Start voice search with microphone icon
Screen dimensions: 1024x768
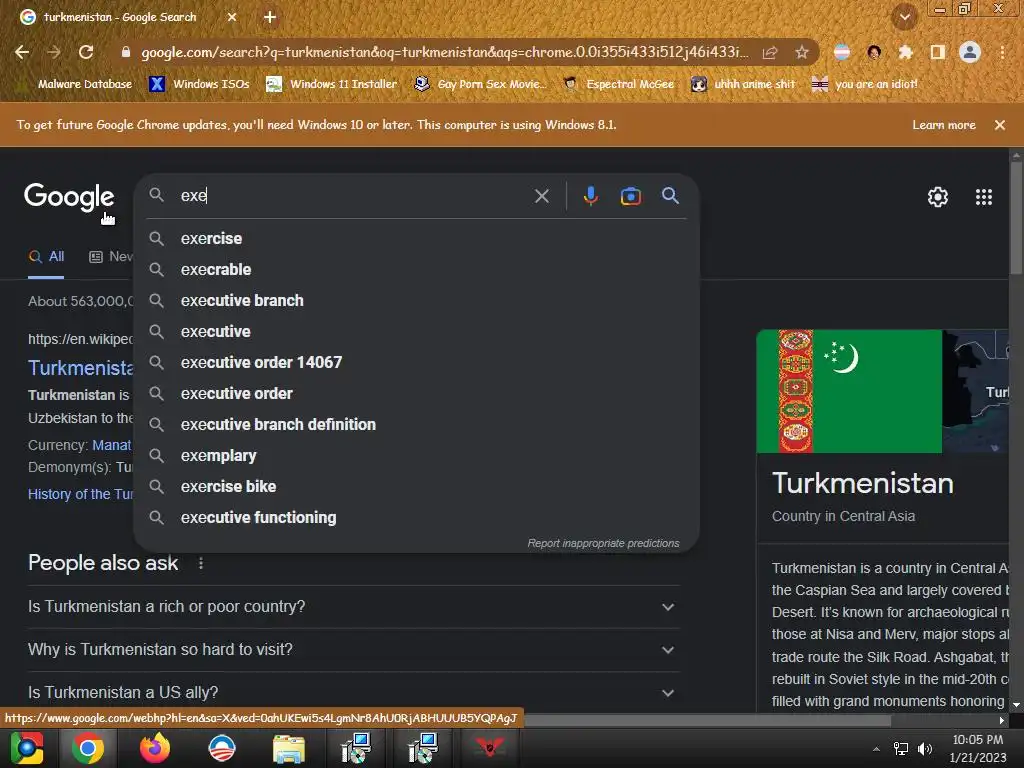click(x=590, y=196)
